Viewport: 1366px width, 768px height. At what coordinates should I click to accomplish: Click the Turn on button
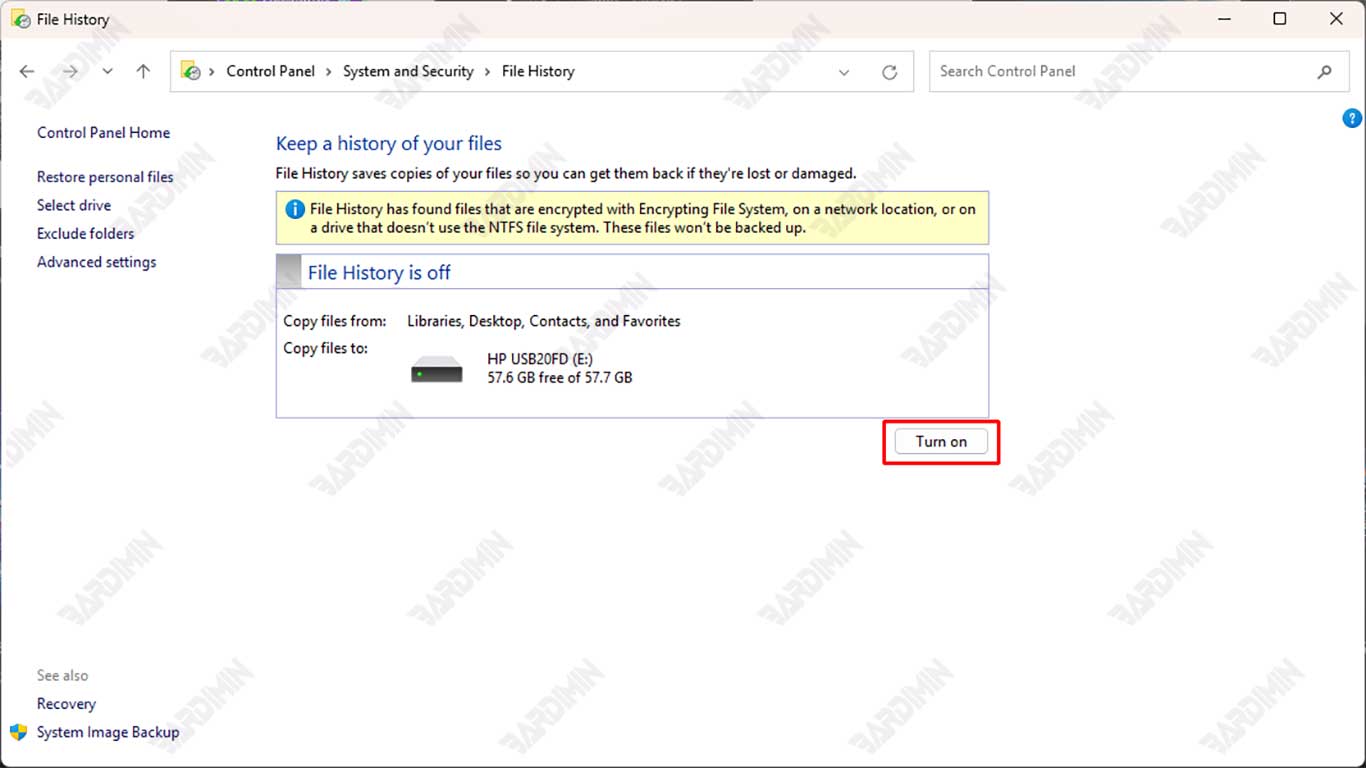coord(941,441)
